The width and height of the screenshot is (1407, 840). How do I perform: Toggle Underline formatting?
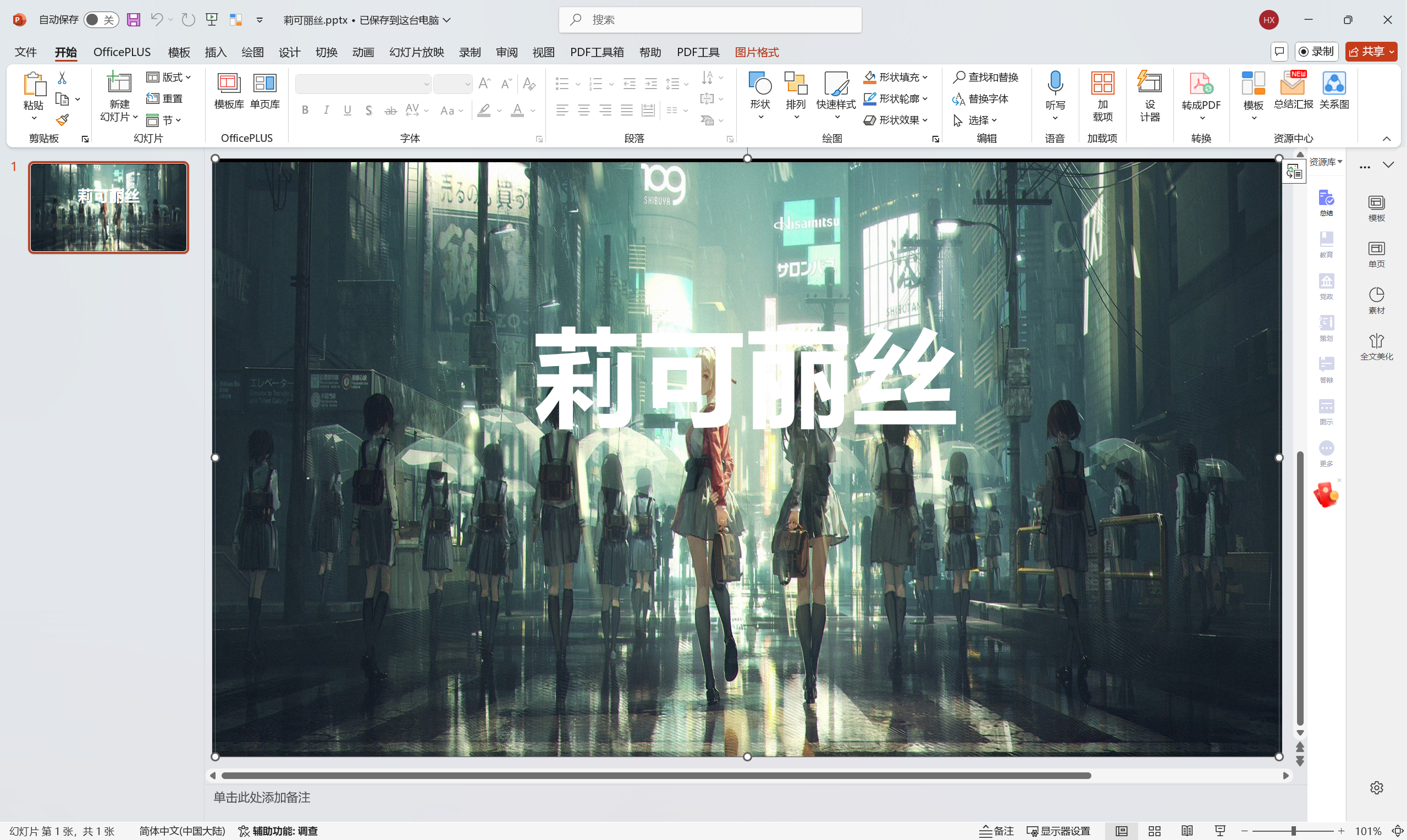point(347,110)
